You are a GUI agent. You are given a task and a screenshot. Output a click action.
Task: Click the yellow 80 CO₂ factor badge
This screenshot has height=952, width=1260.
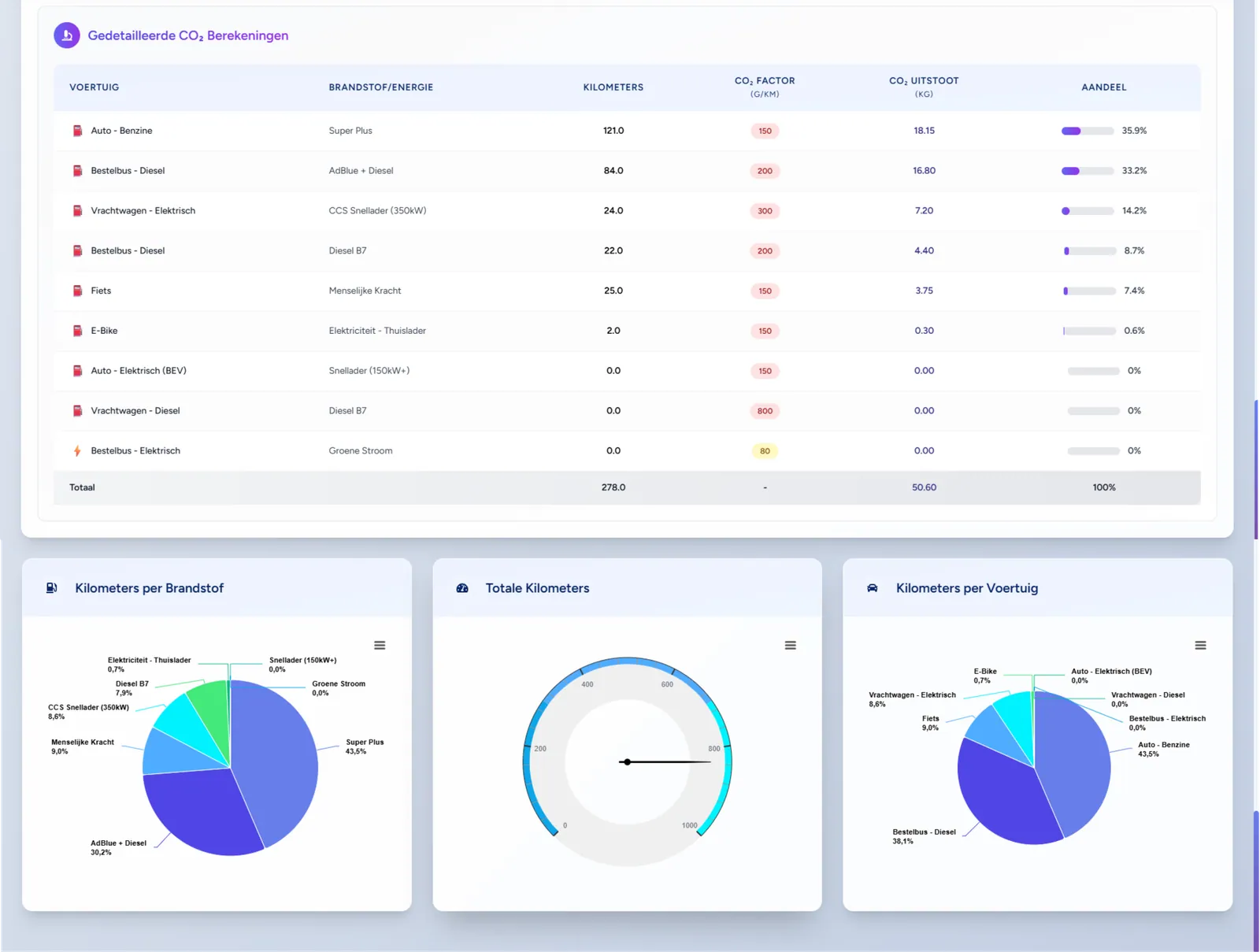click(x=765, y=451)
